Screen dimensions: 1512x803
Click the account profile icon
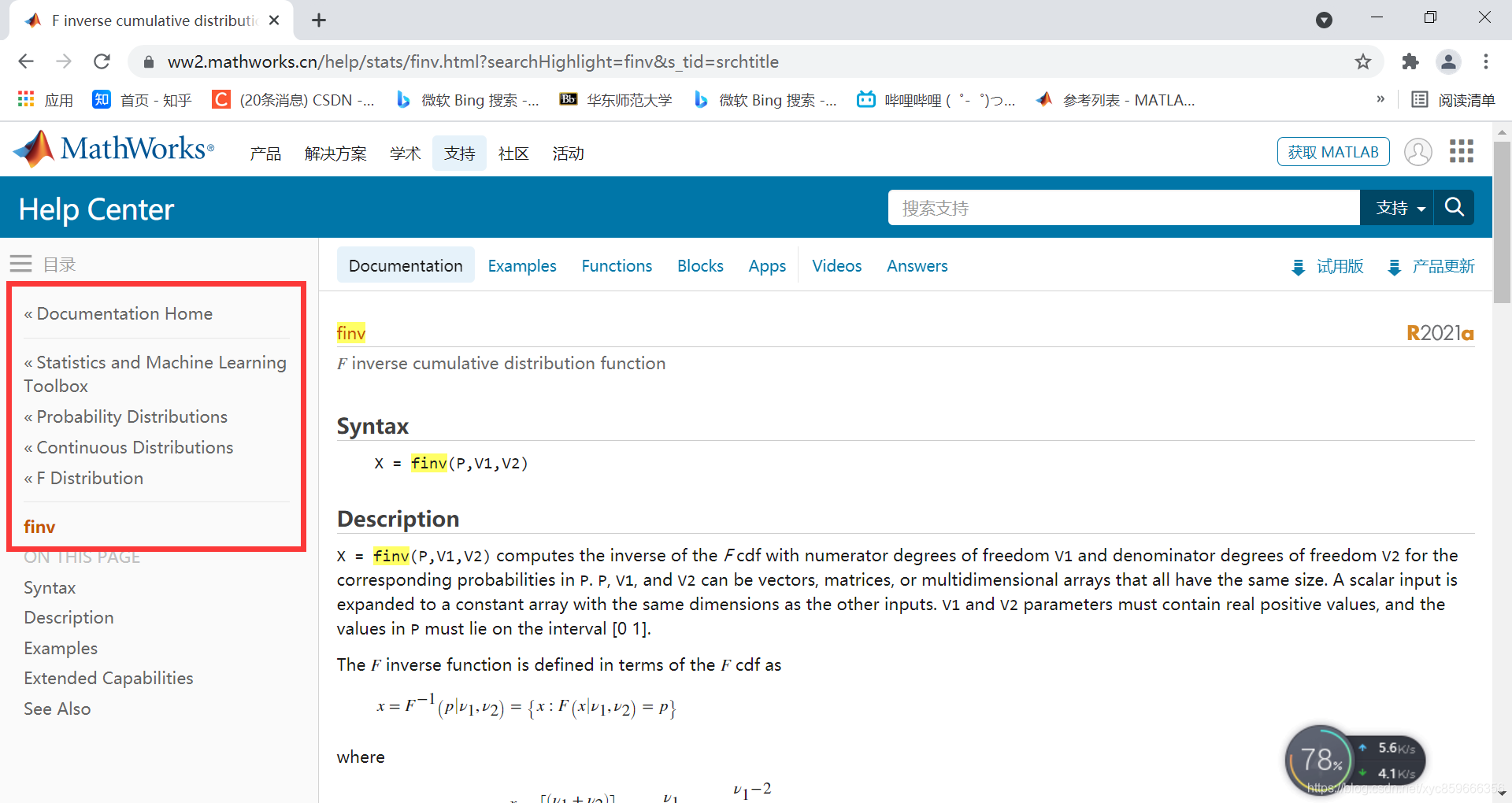1417,151
